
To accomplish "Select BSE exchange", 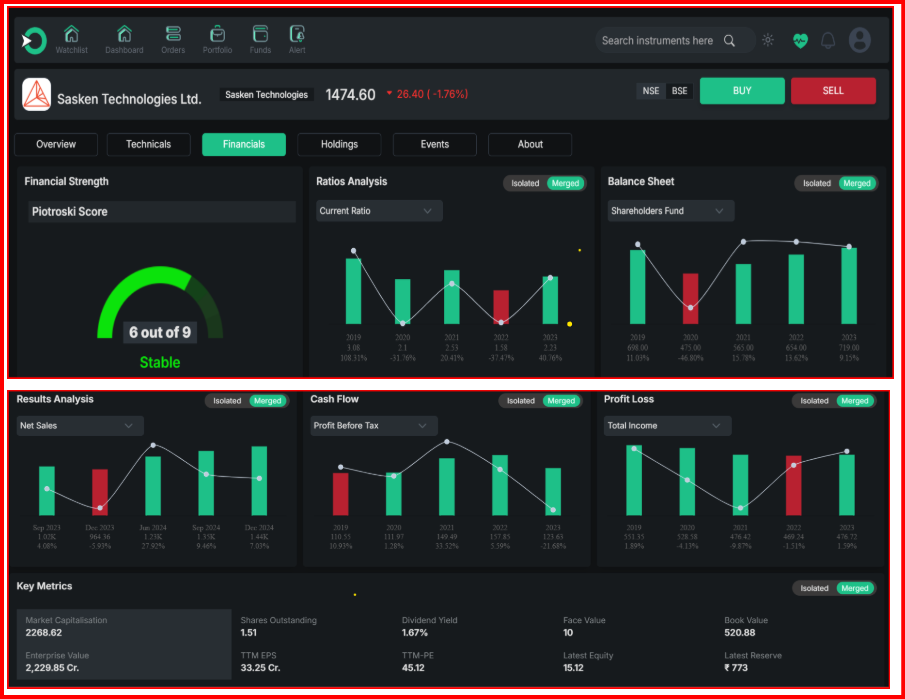I will [679, 91].
